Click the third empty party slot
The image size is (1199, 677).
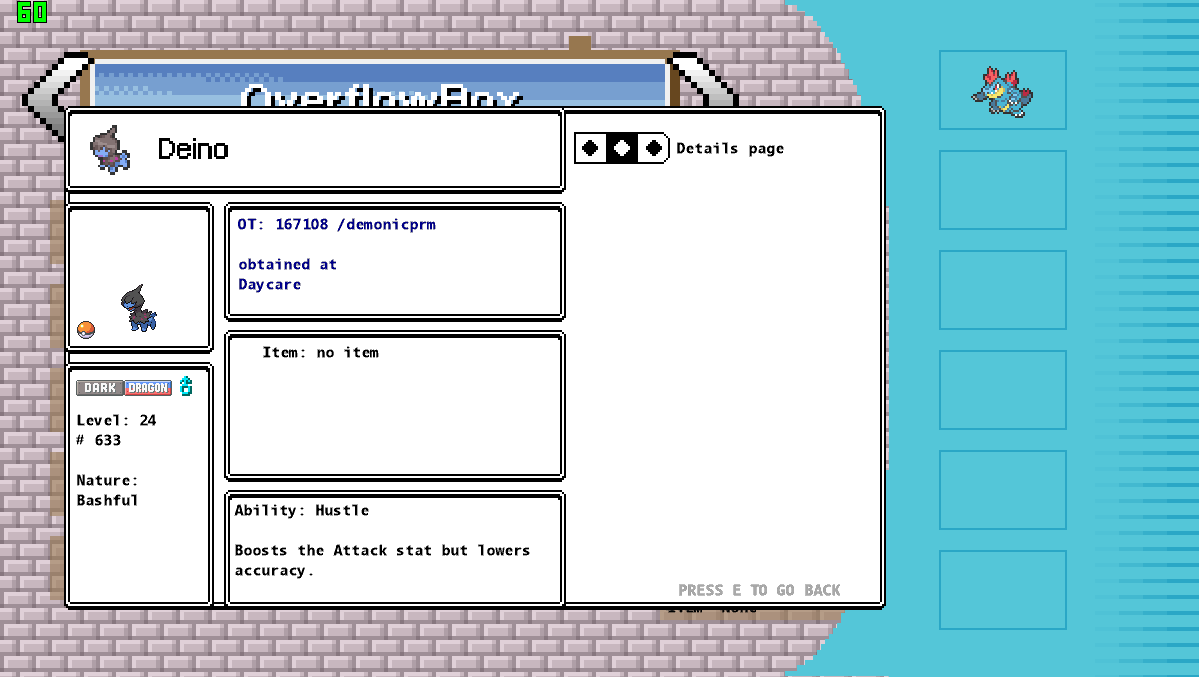pyautogui.click(x=1002, y=290)
